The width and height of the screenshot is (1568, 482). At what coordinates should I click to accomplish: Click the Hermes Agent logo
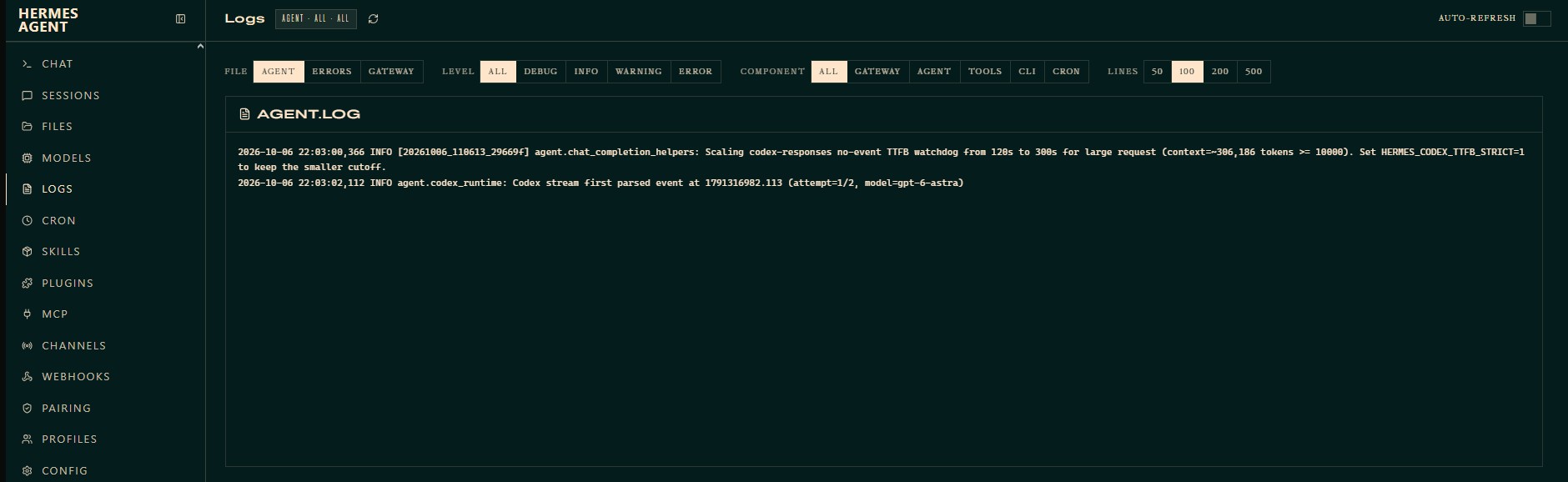coord(48,20)
